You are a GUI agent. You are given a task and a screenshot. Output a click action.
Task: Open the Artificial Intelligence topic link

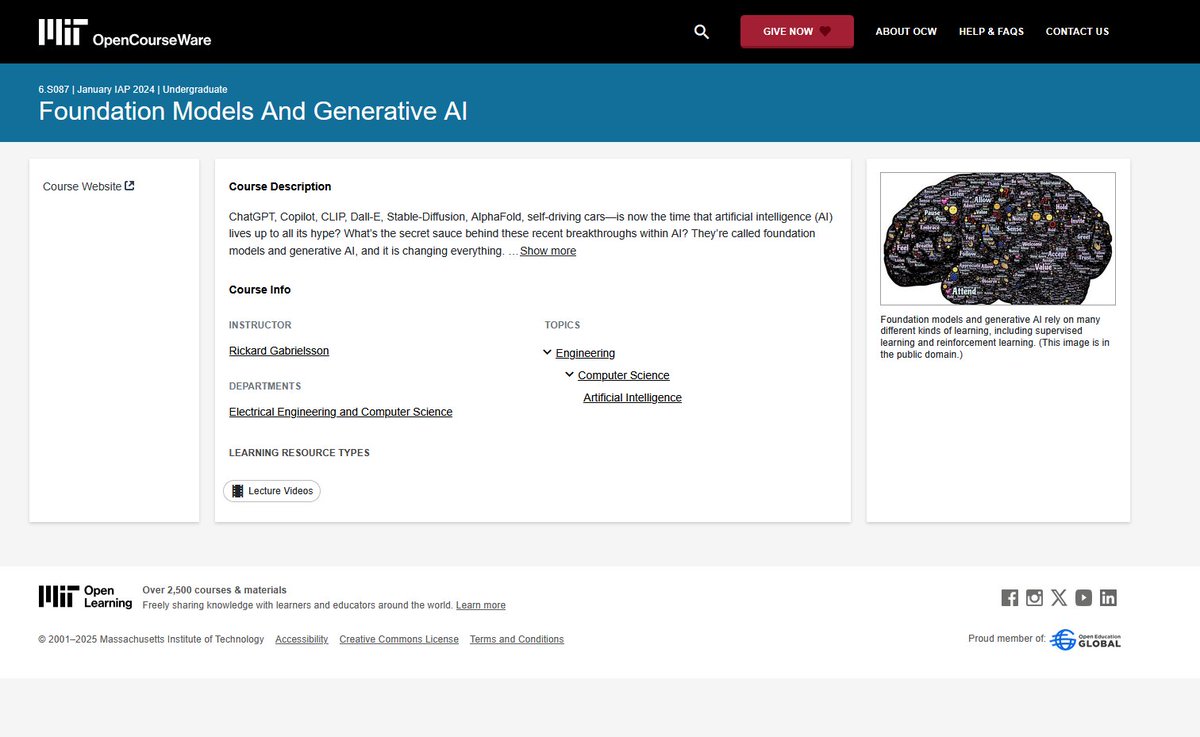[x=632, y=397]
